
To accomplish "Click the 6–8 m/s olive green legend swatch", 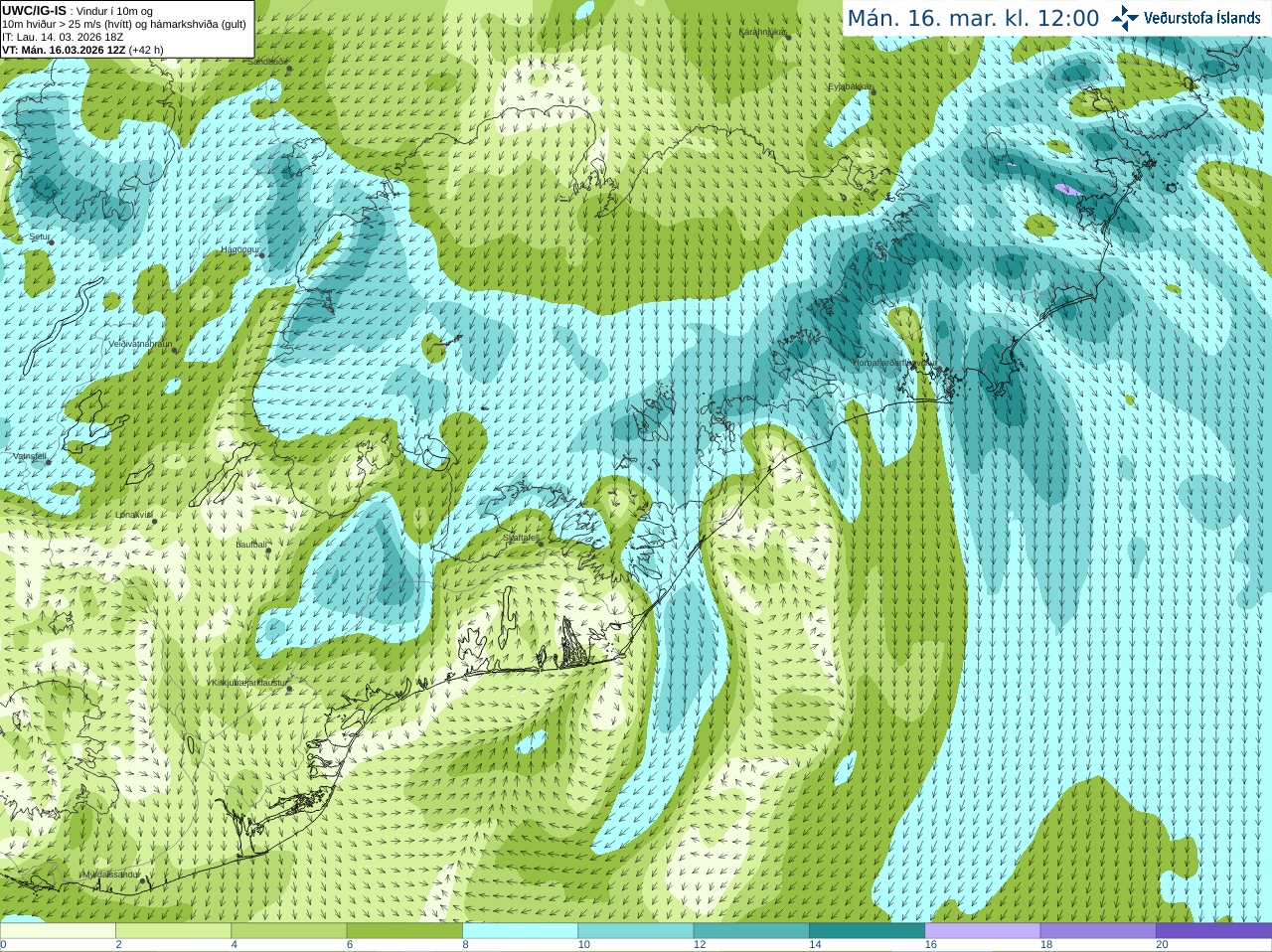I will click(404, 931).
